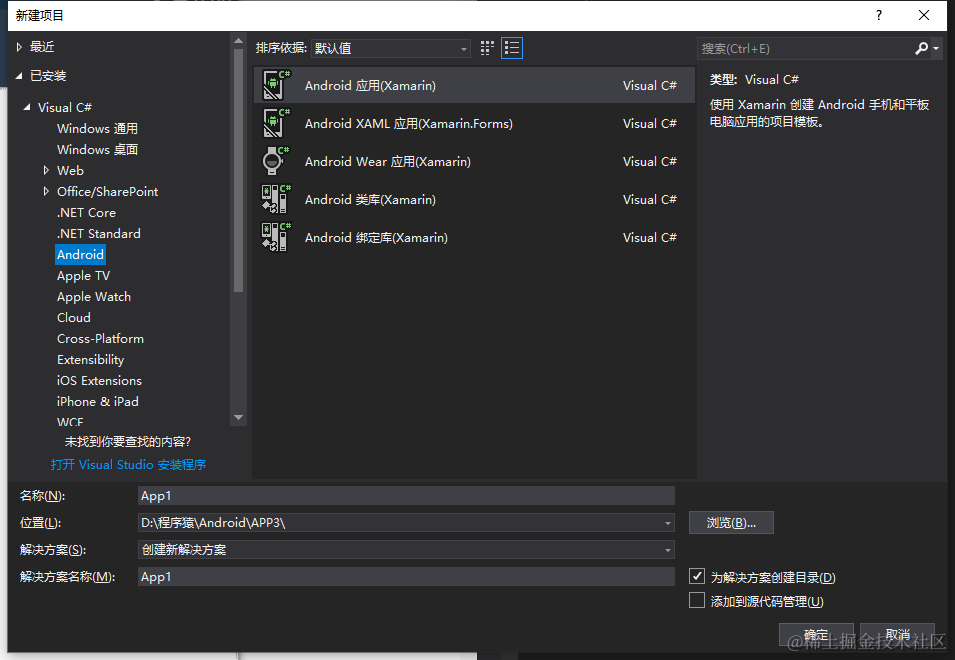
Task: Click the 名称 App1 input field
Action: tap(406, 496)
